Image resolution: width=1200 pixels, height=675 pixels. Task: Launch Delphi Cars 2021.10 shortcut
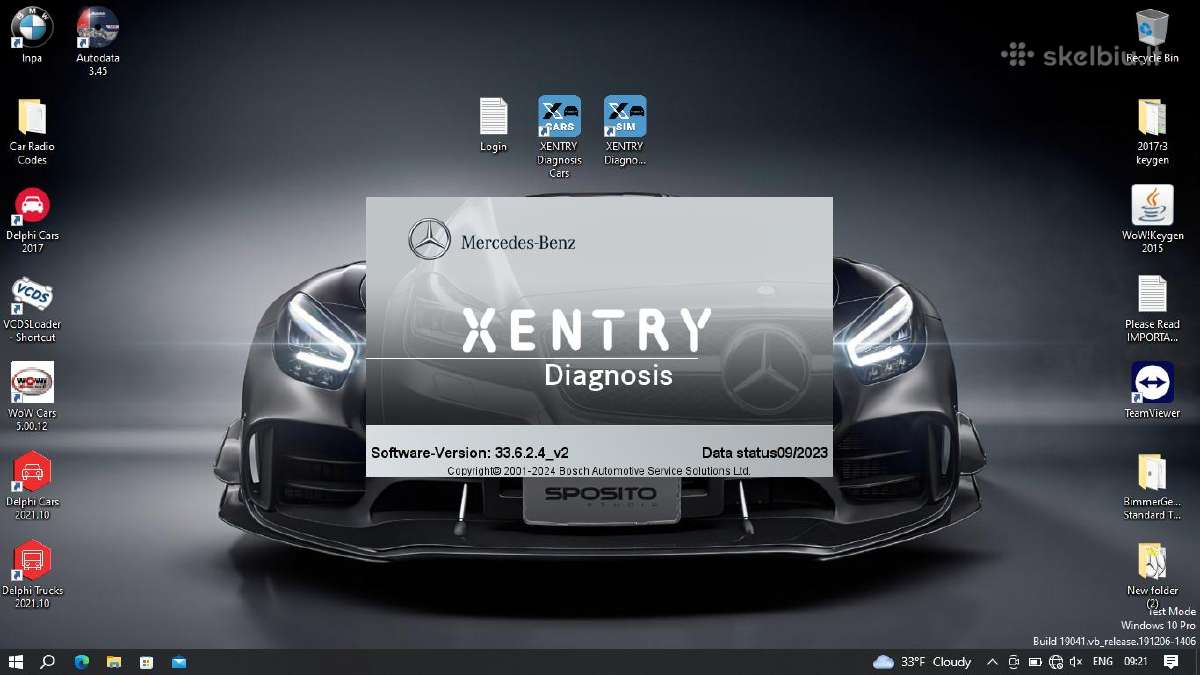pyautogui.click(x=32, y=487)
